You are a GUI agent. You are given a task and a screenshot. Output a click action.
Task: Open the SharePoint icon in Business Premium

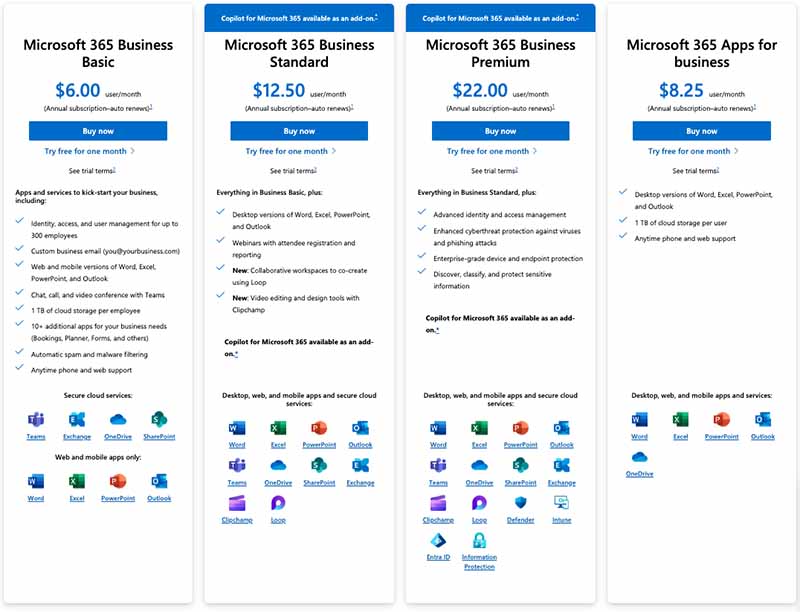pyautogui.click(x=520, y=466)
